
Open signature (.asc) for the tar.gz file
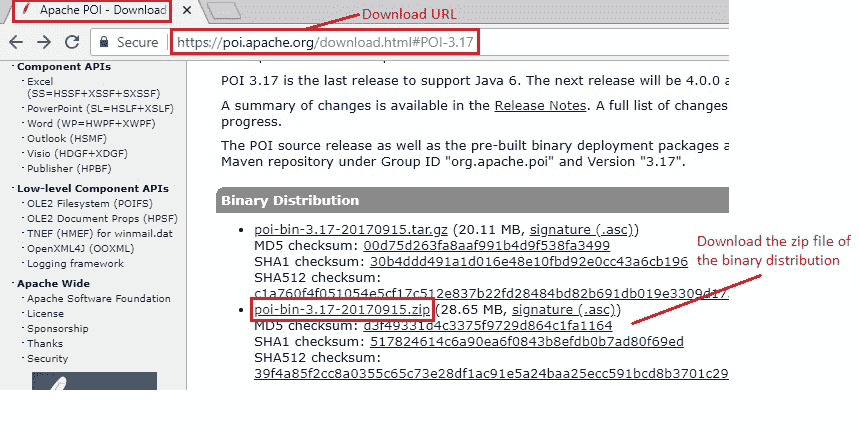[x=582, y=230]
